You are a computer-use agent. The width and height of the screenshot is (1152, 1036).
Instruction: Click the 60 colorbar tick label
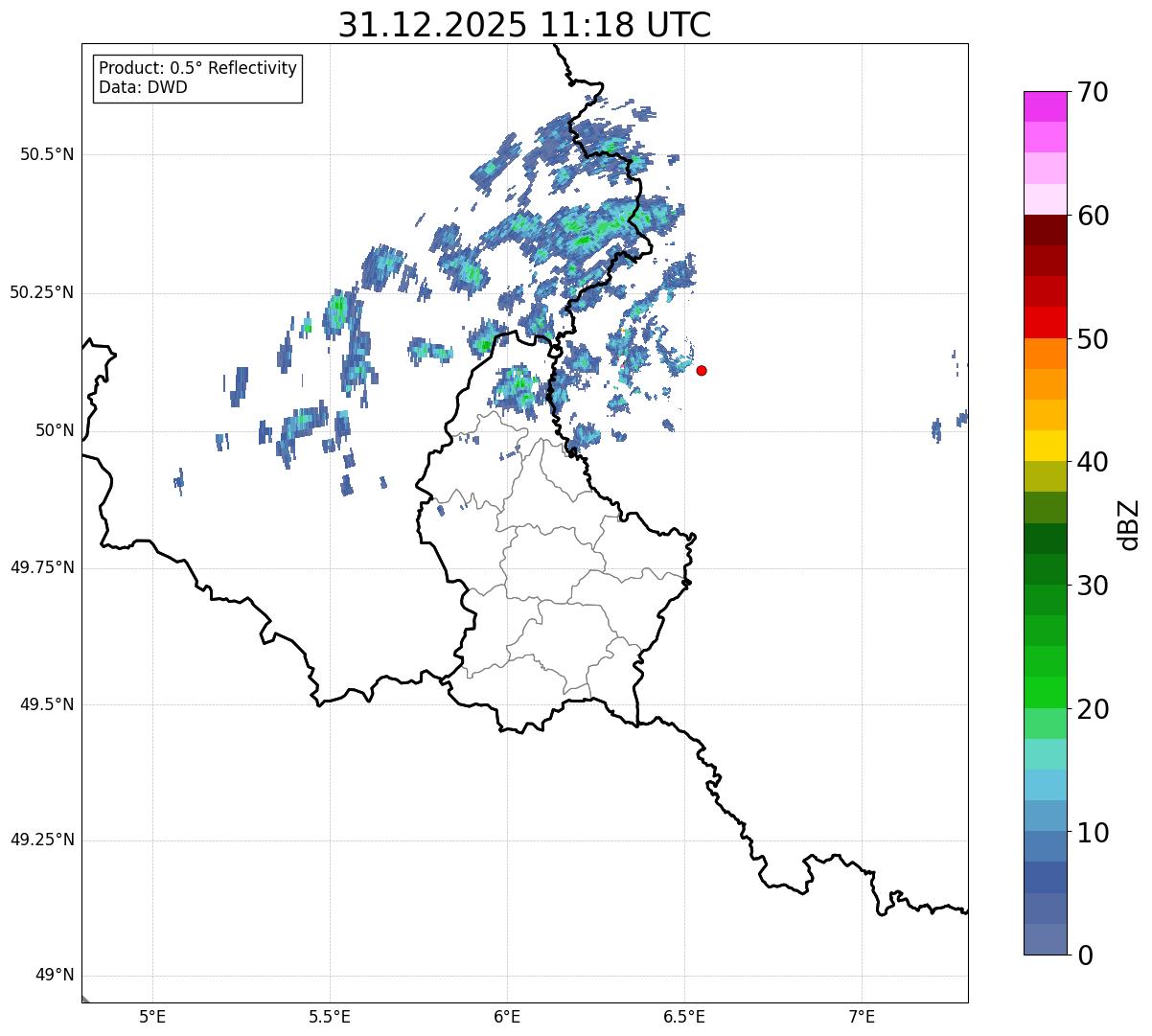click(x=1093, y=216)
